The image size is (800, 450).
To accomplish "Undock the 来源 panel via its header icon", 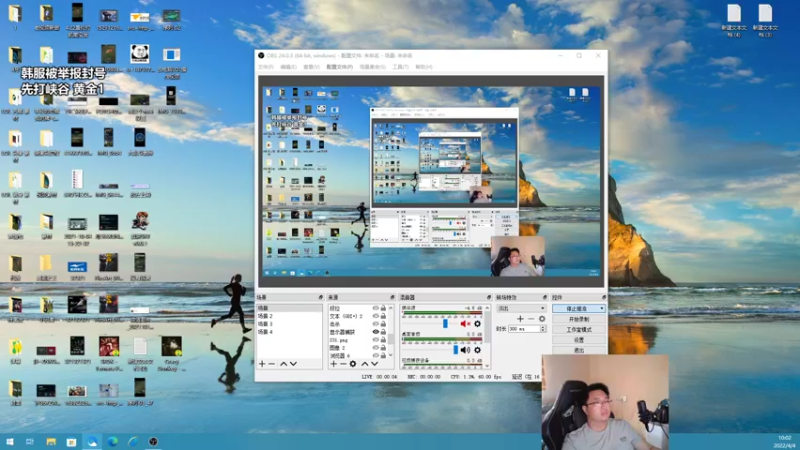I will click(x=392, y=297).
